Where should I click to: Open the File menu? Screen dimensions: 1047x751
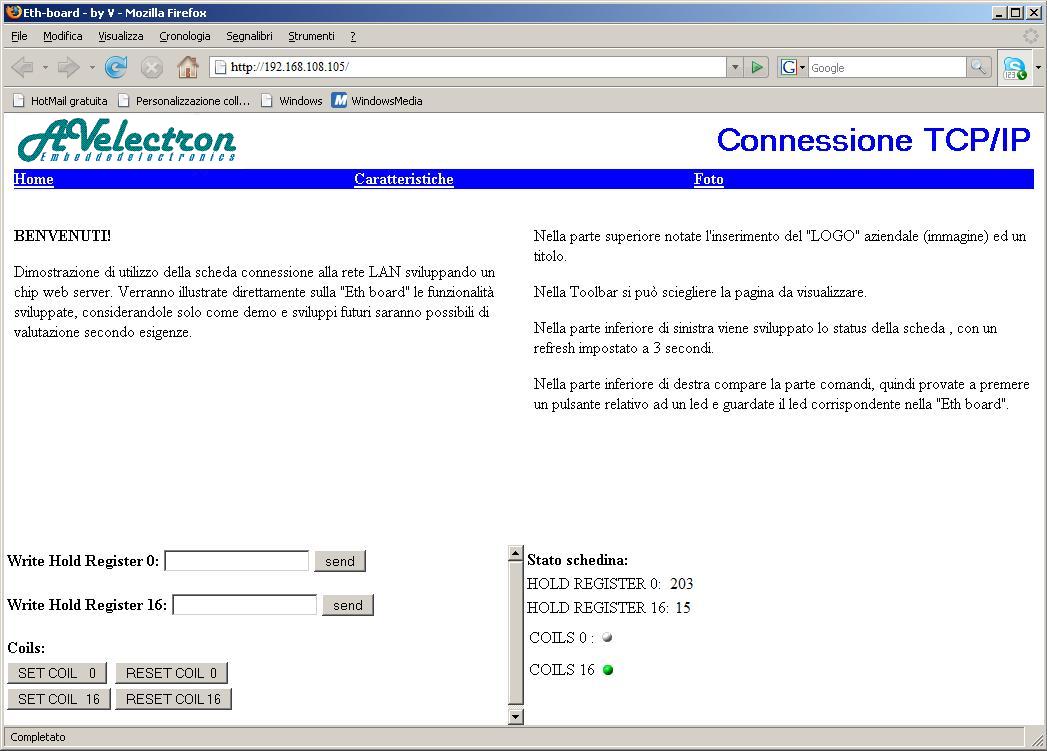(19, 36)
